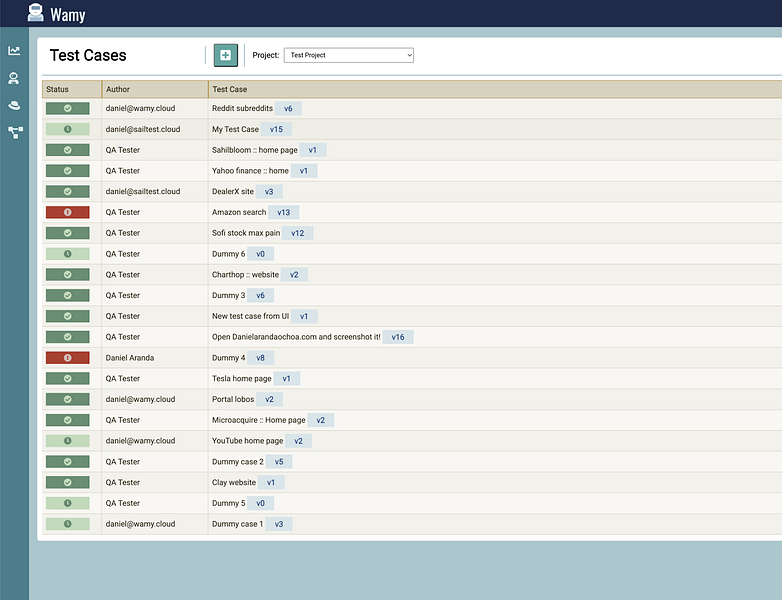This screenshot has height=600, width=782.
Task: Click pending status icon for Dummy 5
Action: coord(68,503)
